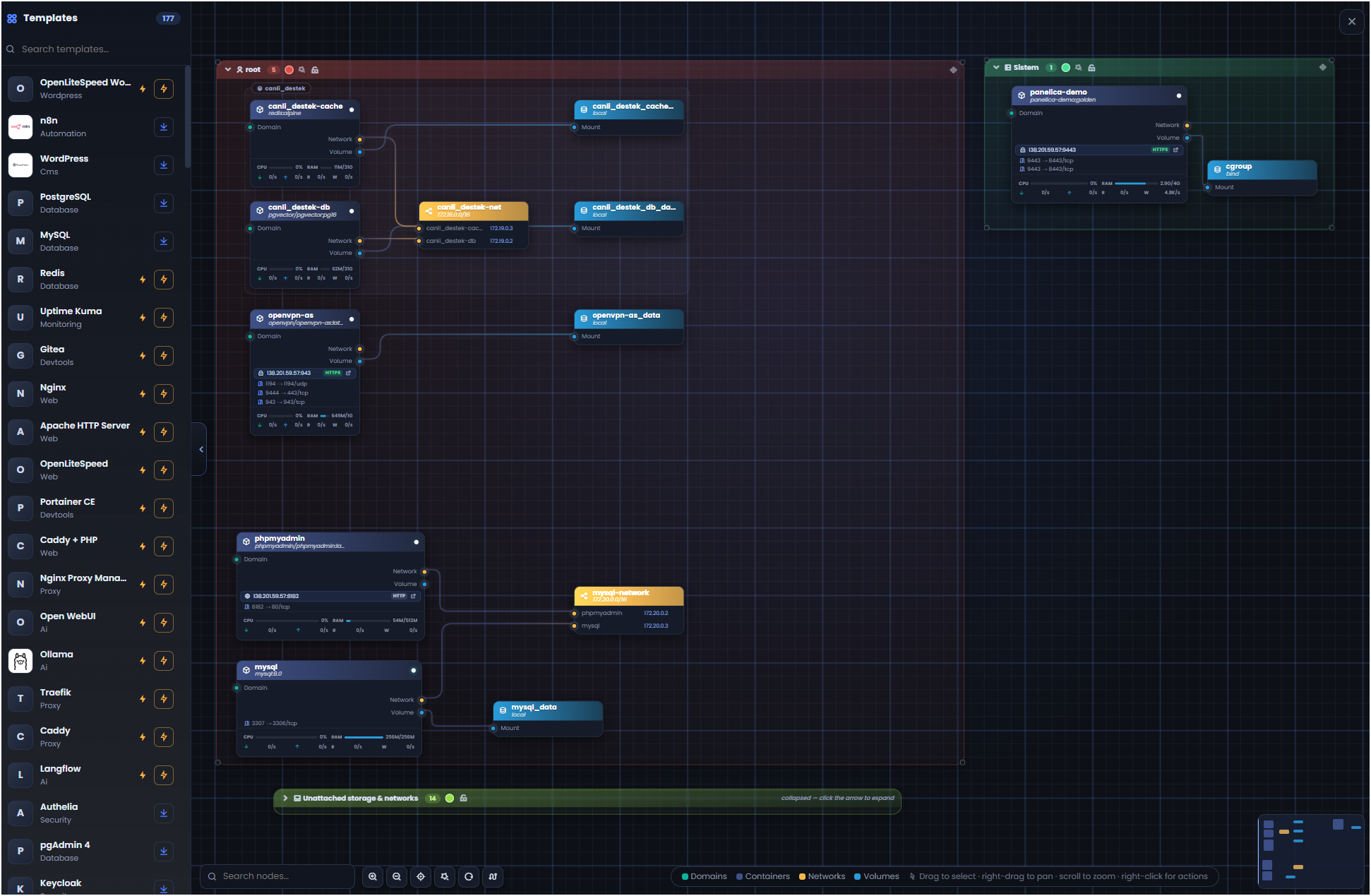Select the Langflow template
Screen dimensions: 1371x896
pyautogui.click(x=92, y=775)
